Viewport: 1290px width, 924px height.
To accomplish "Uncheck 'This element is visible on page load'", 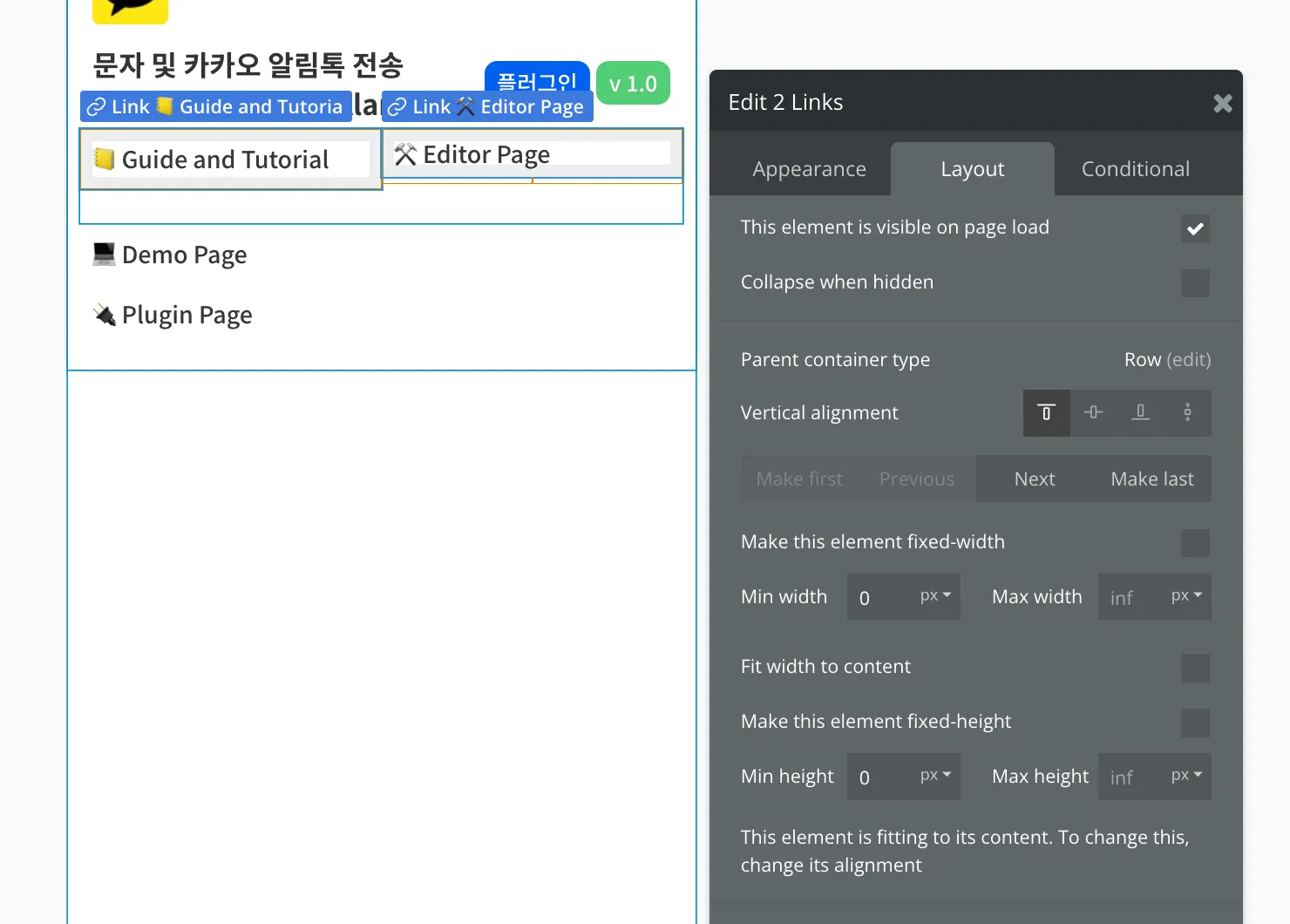I will coord(1195,228).
